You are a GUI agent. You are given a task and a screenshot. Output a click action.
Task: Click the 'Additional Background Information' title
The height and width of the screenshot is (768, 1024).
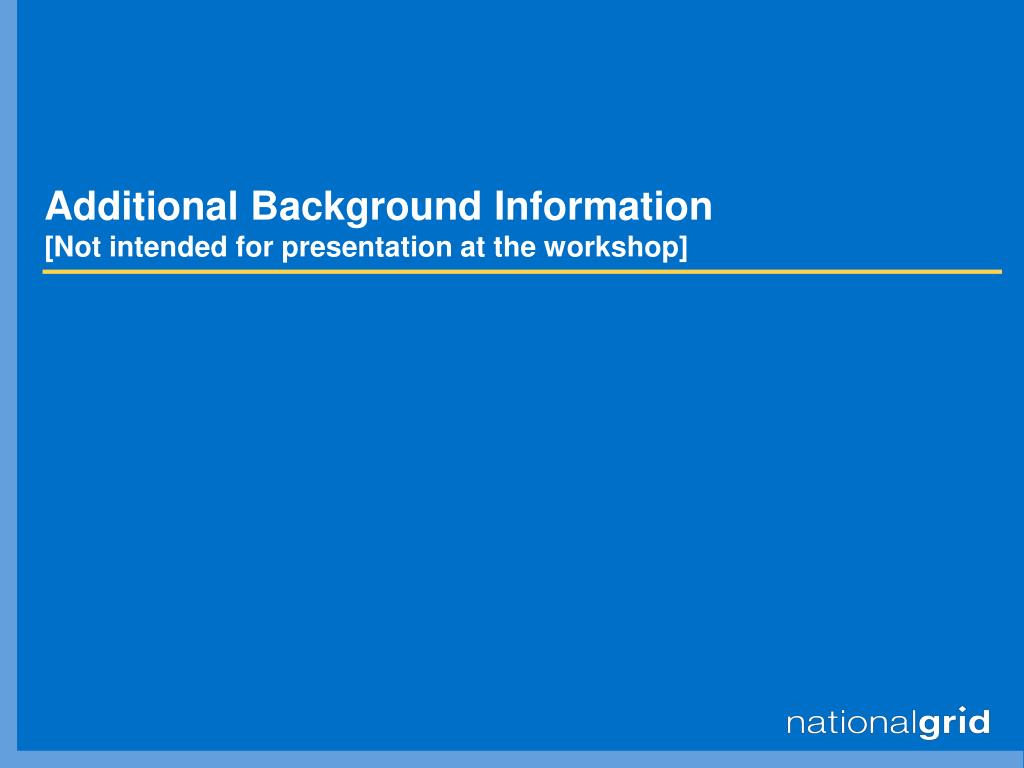[378, 206]
